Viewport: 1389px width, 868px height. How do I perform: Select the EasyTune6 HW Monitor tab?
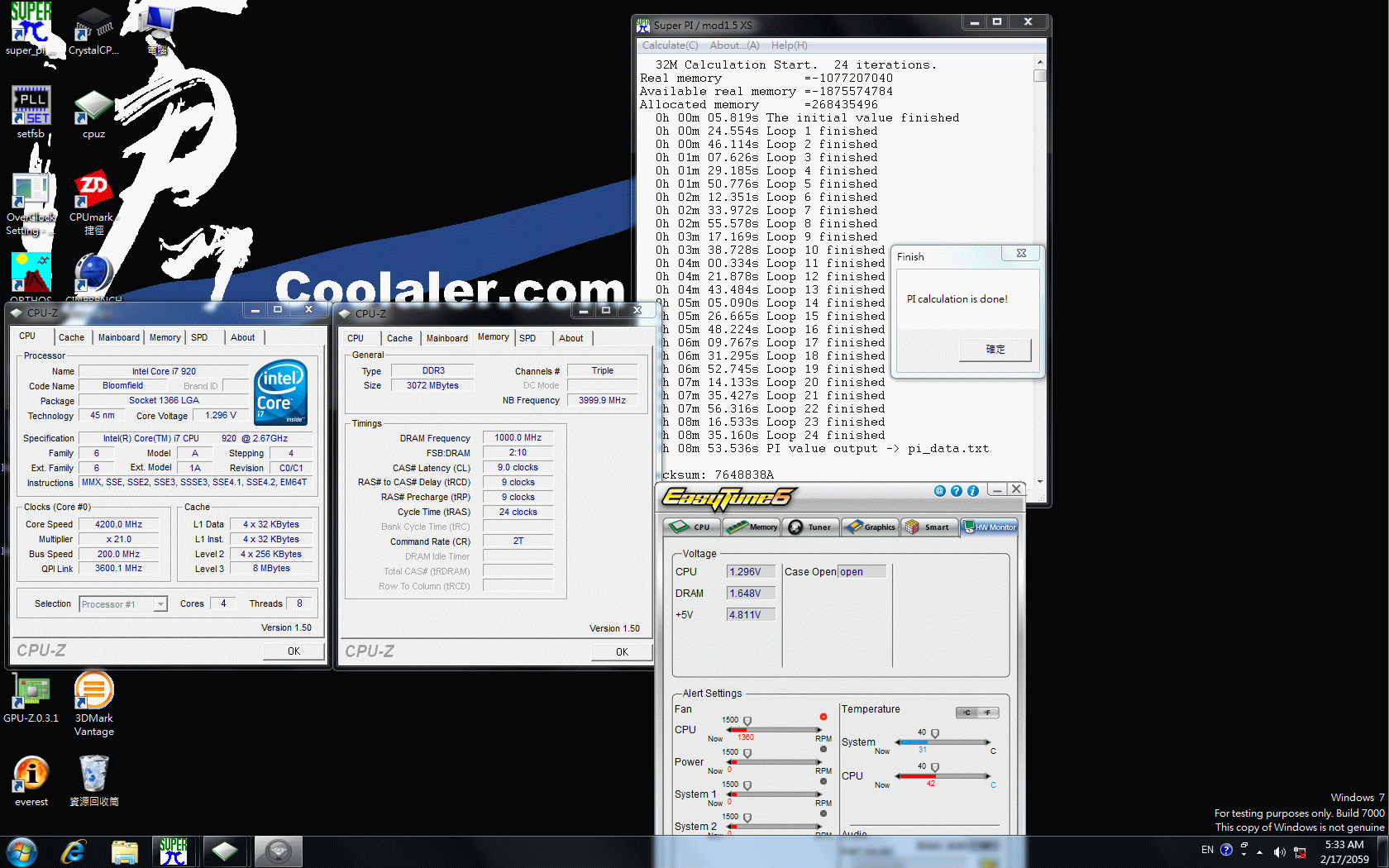[989, 527]
